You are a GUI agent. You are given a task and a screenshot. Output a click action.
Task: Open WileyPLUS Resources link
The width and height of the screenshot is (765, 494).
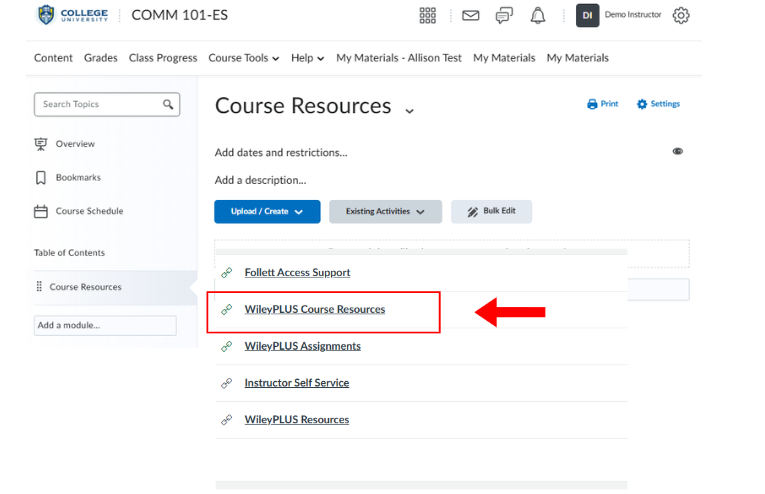(297, 420)
